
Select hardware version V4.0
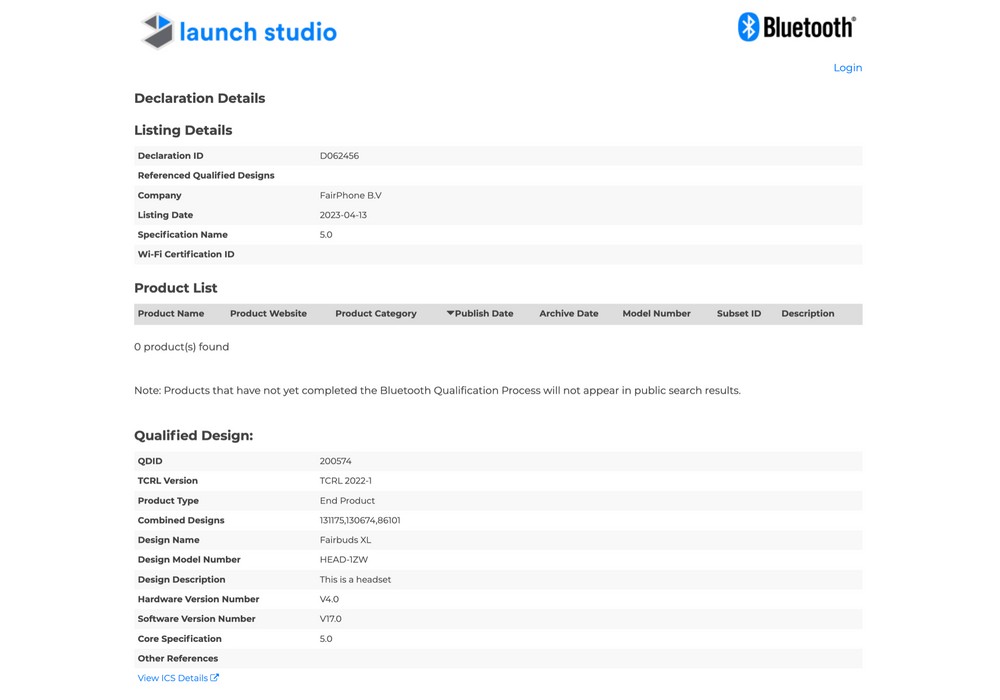pyautogui.click(x=329, y=599)
